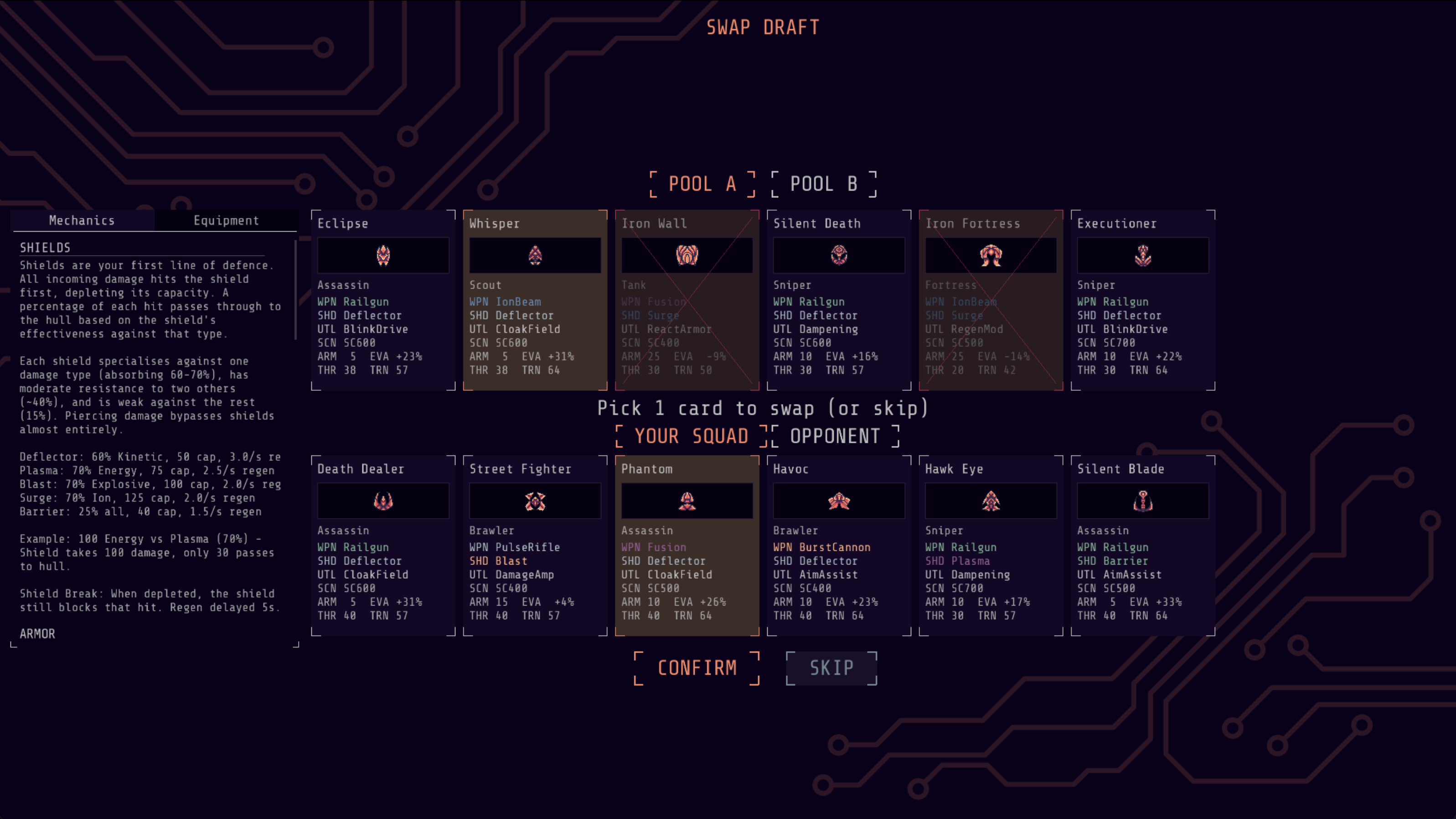Click the Iron Fortress card title

coord(972,223)
